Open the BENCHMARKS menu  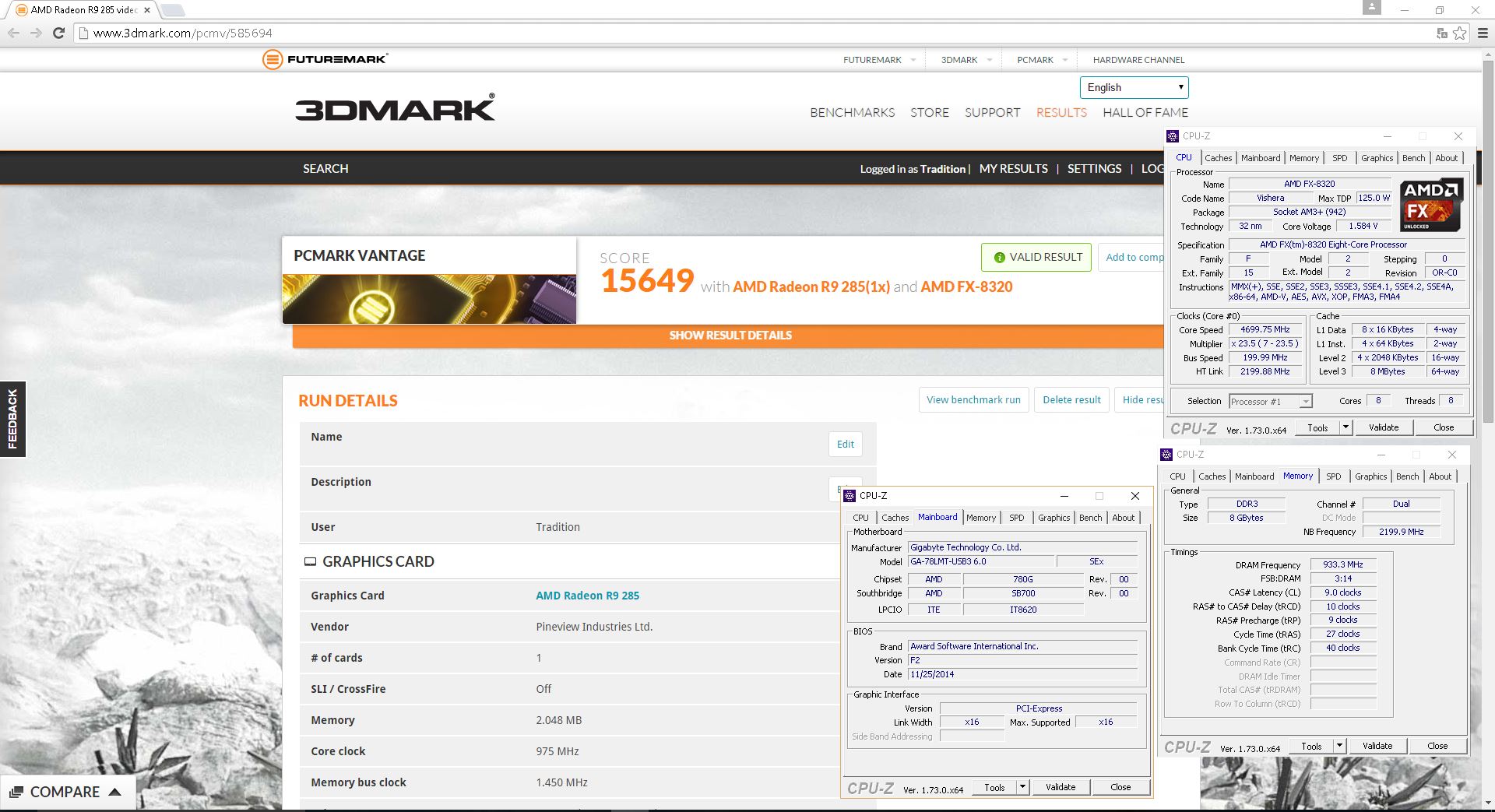[x=853, y=113]
